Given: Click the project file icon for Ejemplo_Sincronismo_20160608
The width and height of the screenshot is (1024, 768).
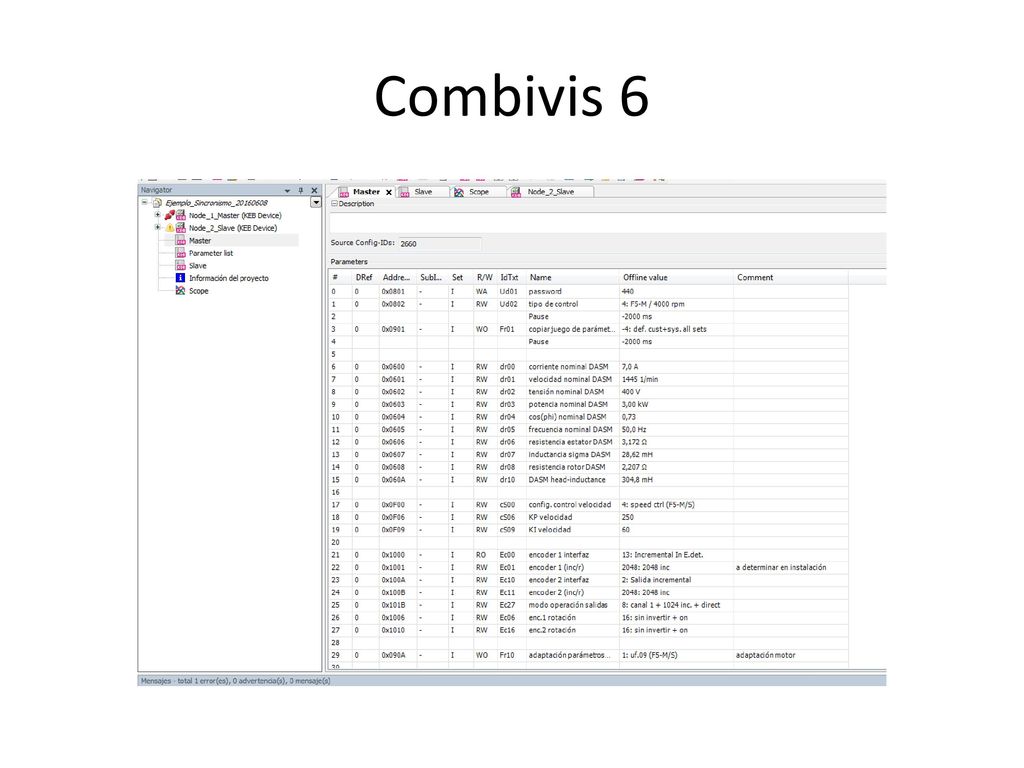Looking at the screenshot, I should coord(157,203).
